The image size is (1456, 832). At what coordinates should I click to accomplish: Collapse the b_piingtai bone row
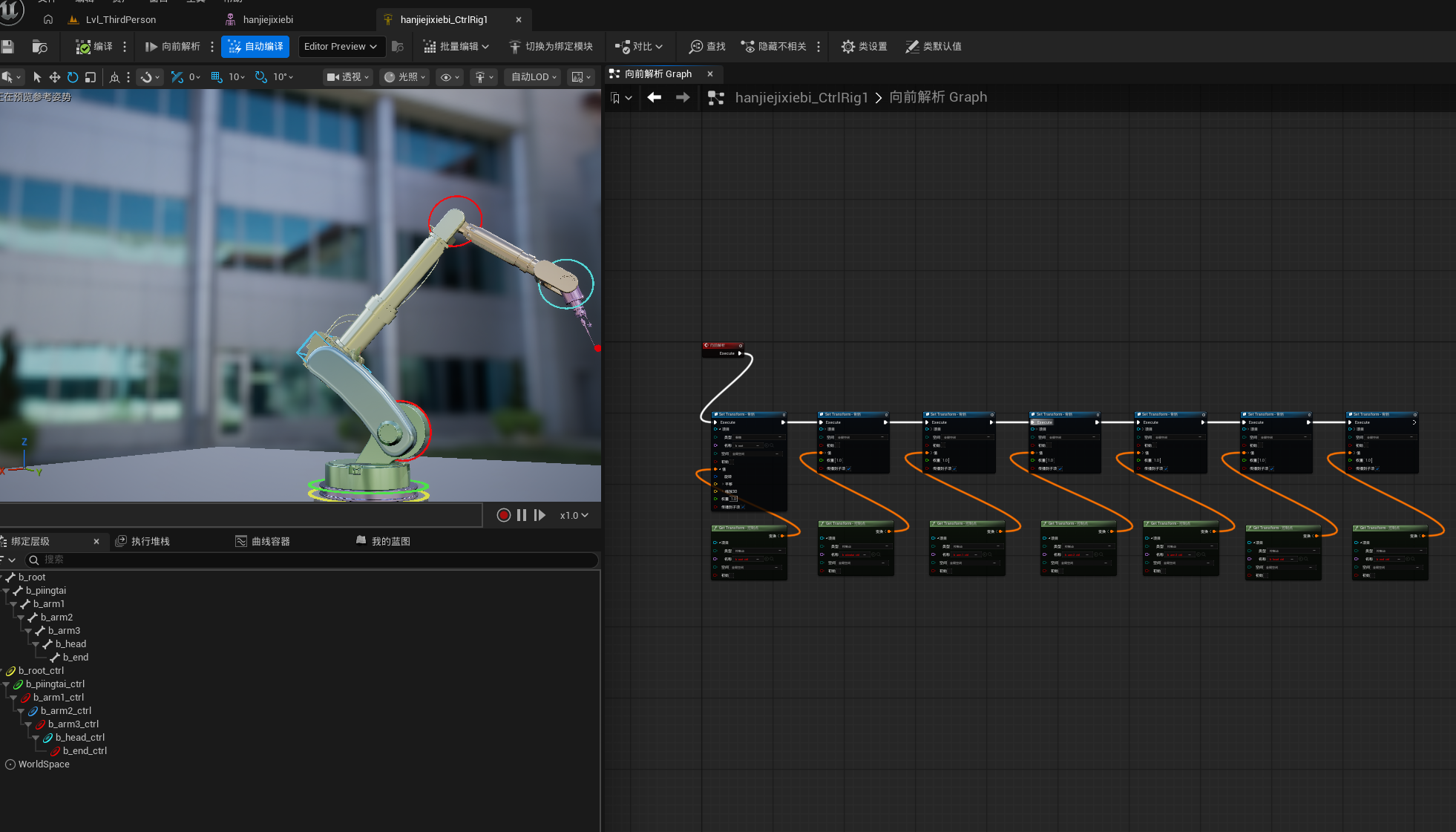coord(7,591)
